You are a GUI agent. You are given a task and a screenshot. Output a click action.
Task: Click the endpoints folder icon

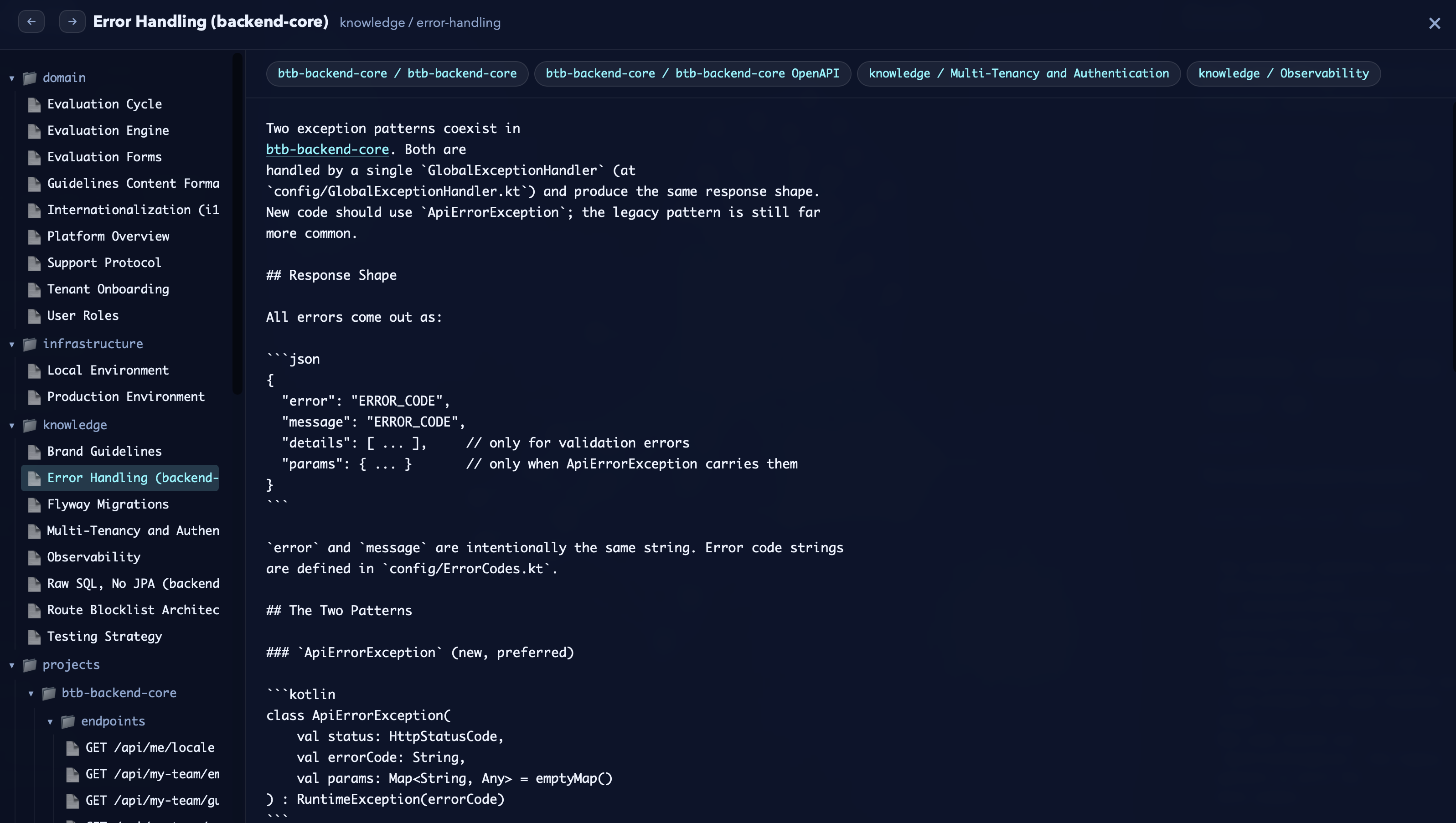pyautogui.click(x=68, y=721)
